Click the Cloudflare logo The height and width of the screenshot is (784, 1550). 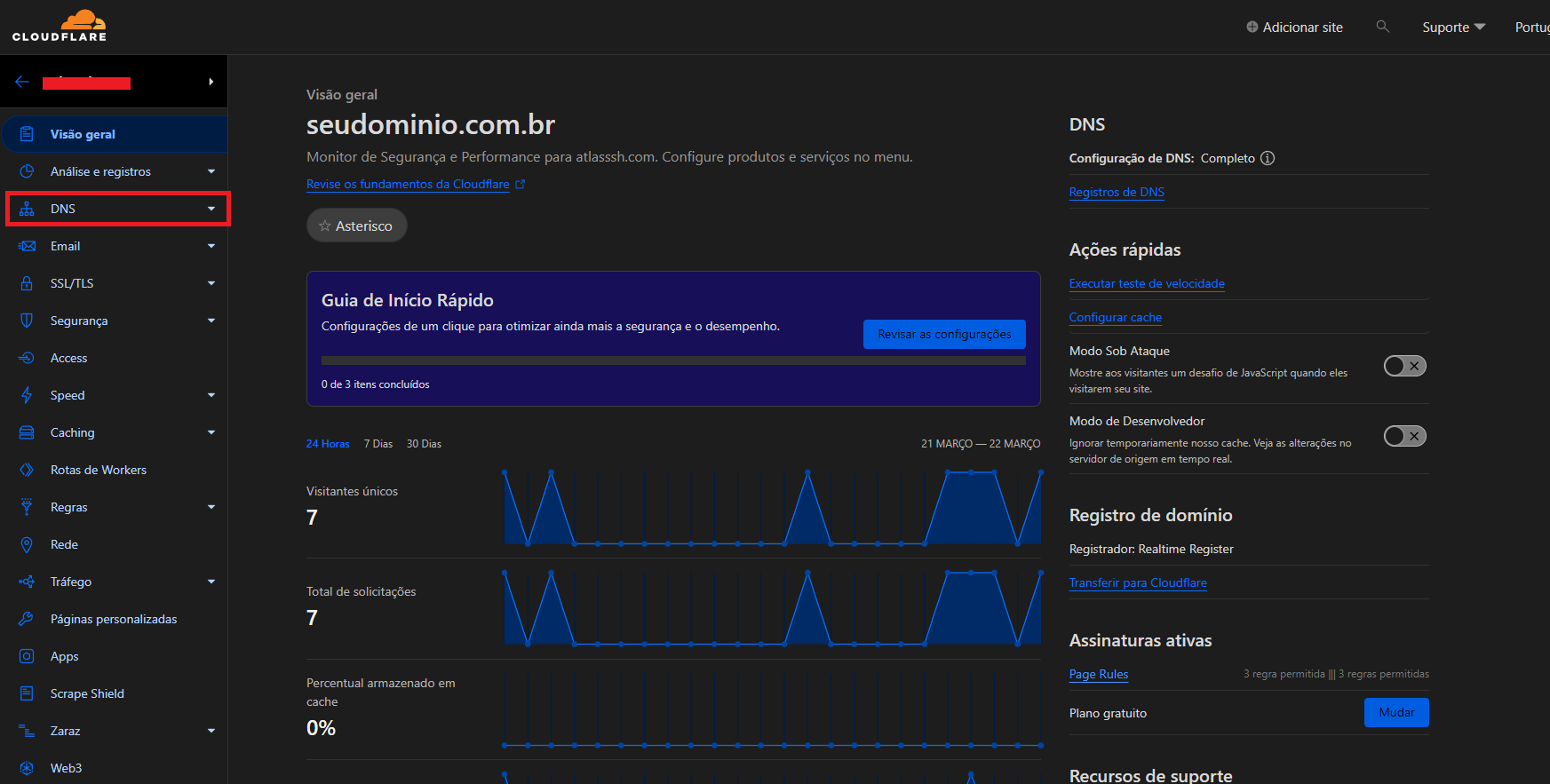point(60,26)
